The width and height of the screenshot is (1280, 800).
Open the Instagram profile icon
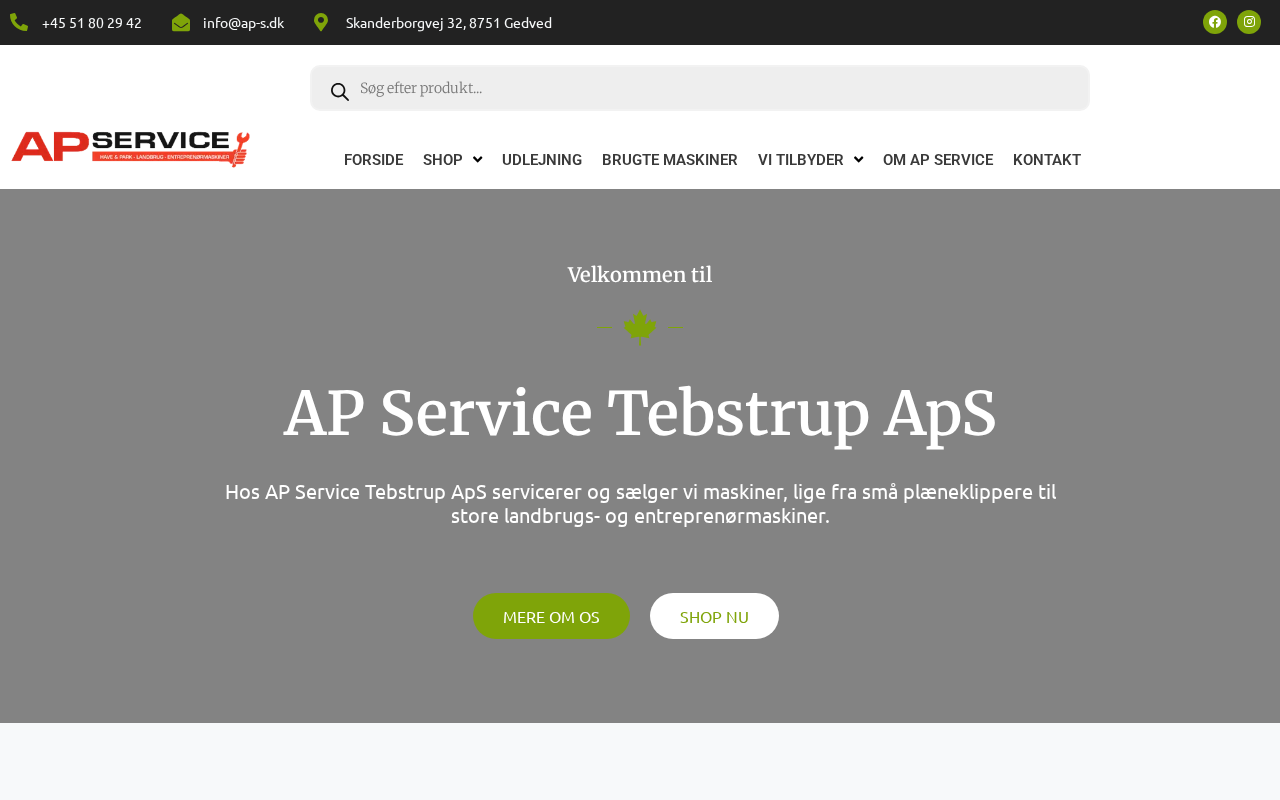(x=1249, y=22)
